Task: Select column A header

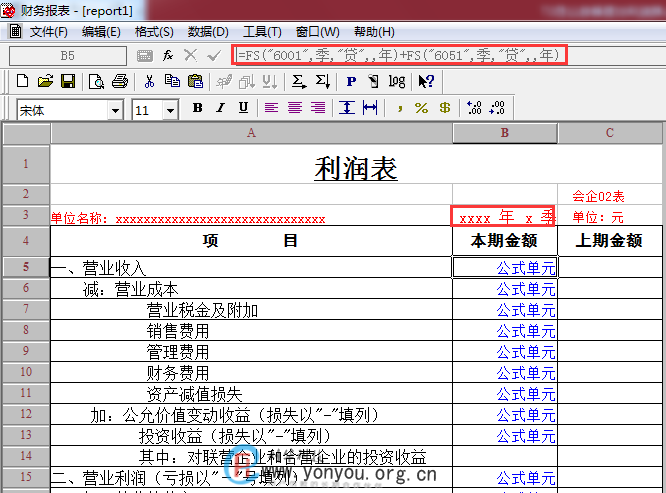Action: click(x=251, y=133)
